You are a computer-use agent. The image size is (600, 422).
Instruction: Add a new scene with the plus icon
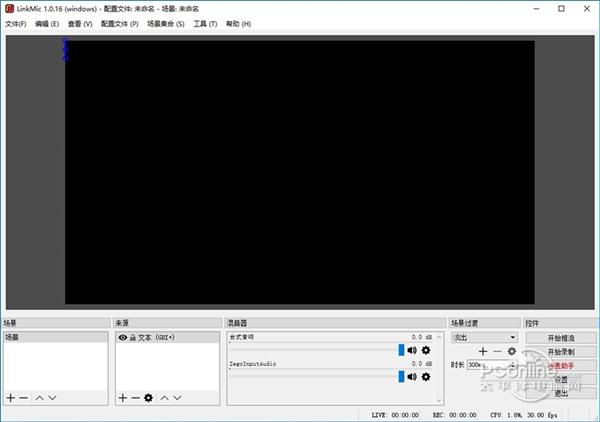pyautogui.click(x=11, y=398)
